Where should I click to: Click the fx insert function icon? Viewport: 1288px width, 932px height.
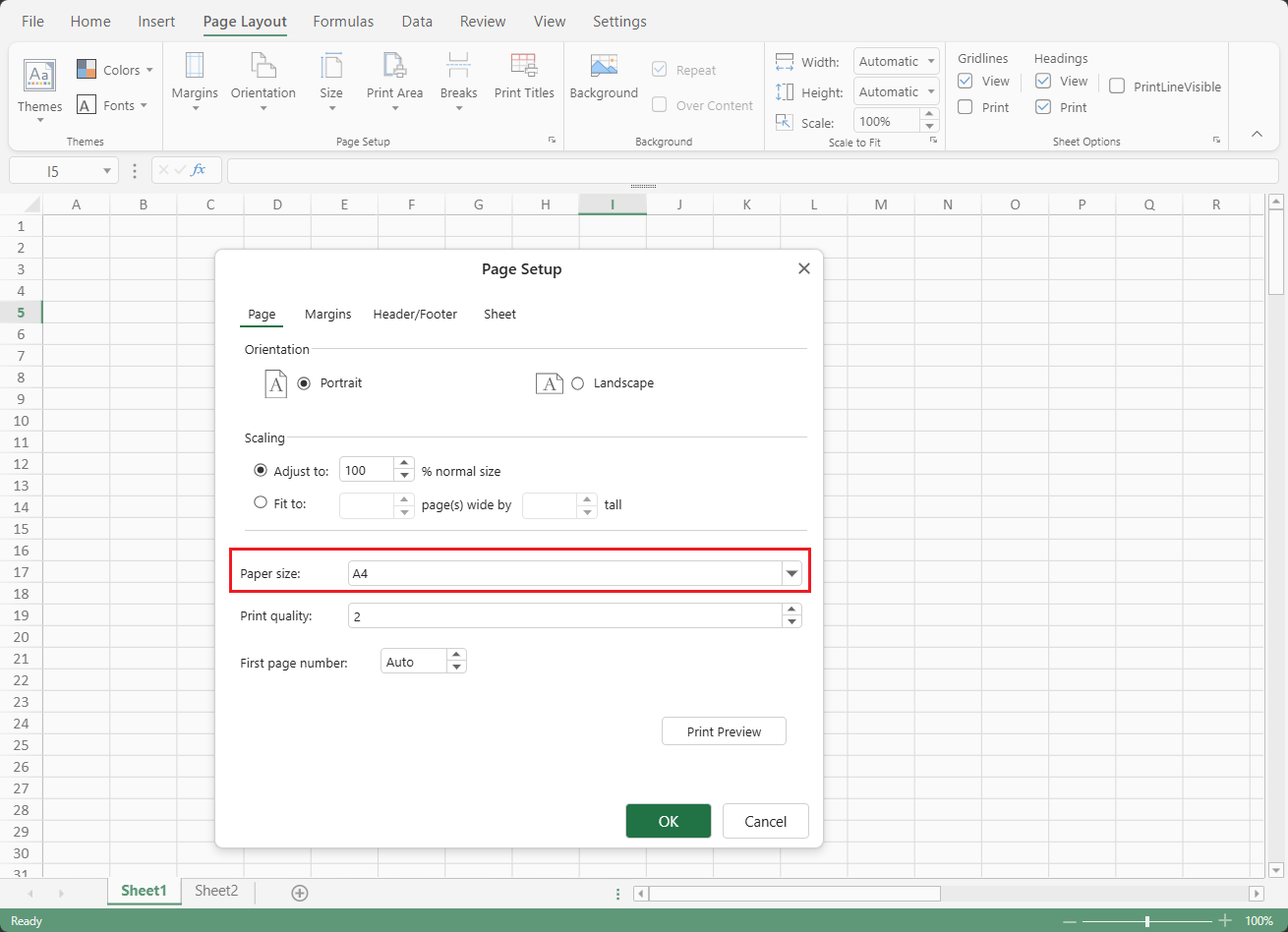point(199,170)
